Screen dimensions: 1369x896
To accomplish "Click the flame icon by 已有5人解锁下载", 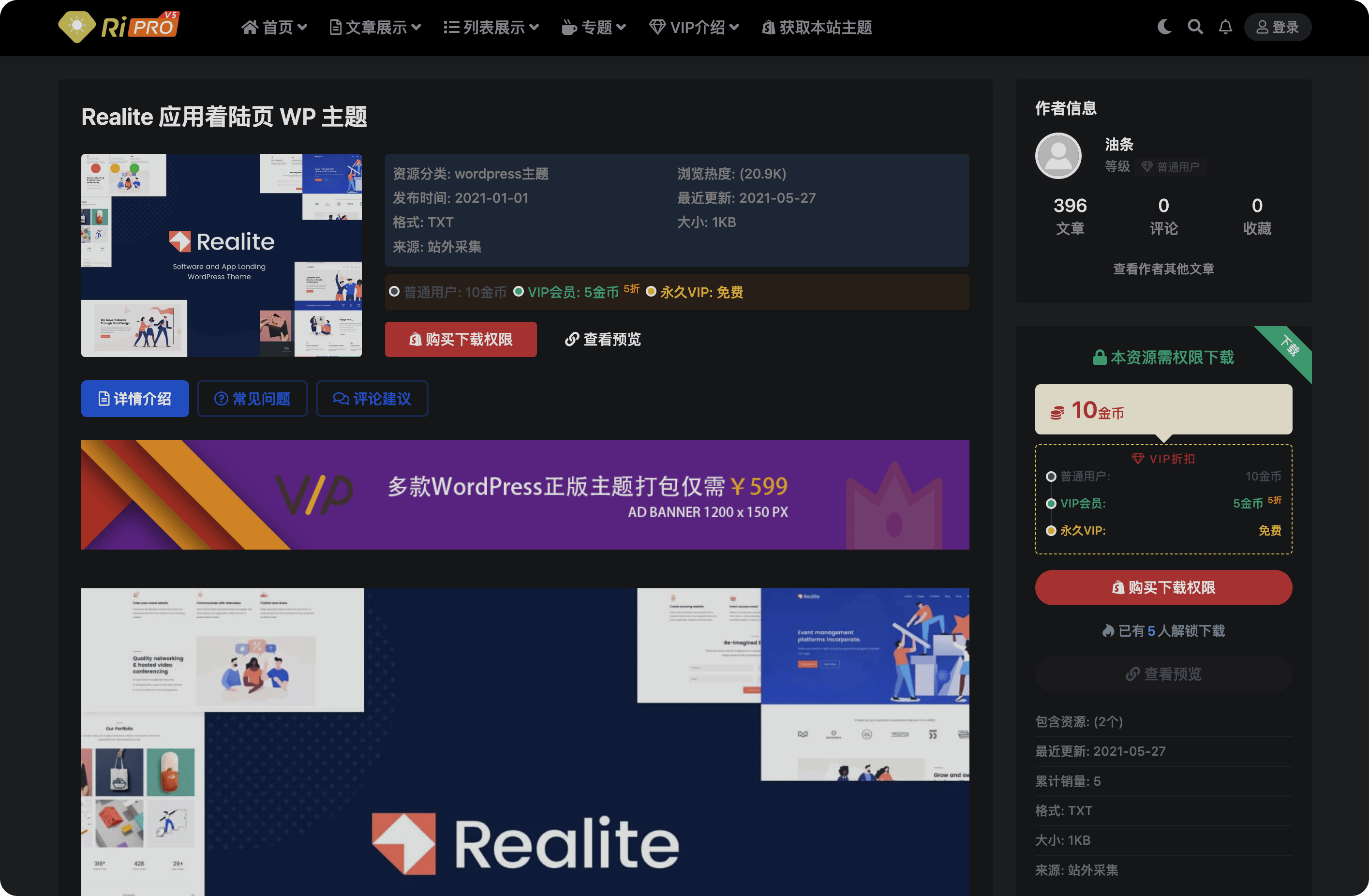I will pos(1108,631).
